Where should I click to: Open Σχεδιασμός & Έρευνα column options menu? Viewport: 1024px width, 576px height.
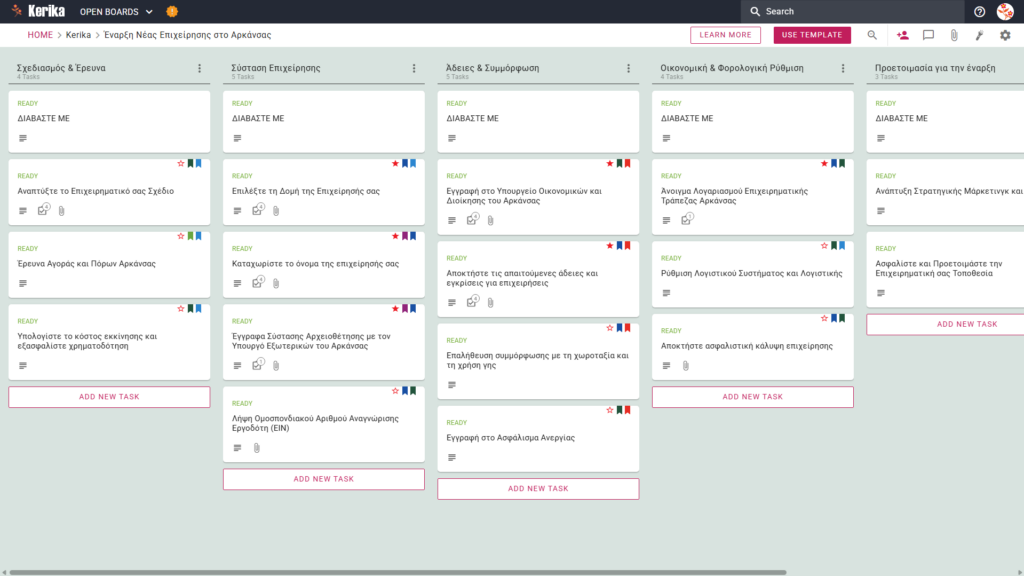point(199,69)
